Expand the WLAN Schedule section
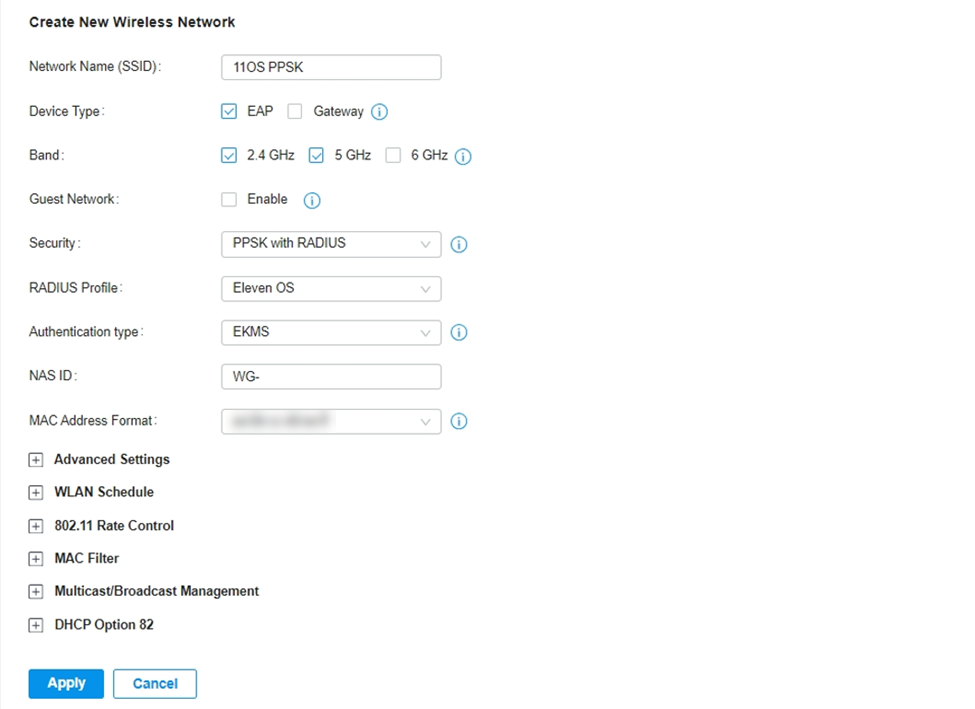Viewport: 975px width, 709px height. (36, 492)
